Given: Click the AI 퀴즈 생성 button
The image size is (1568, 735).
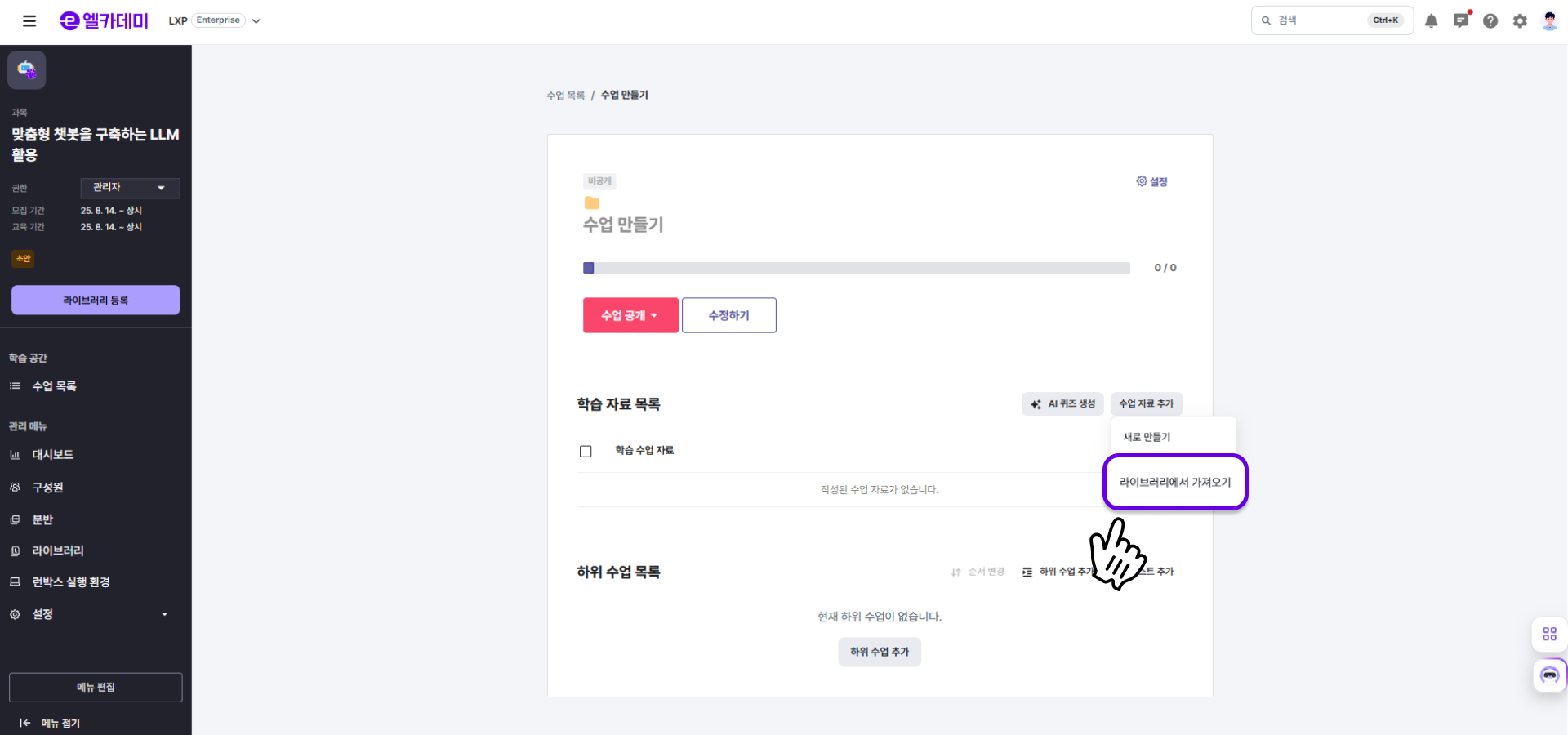Looking at the screenshot, I should [1062, 404].
